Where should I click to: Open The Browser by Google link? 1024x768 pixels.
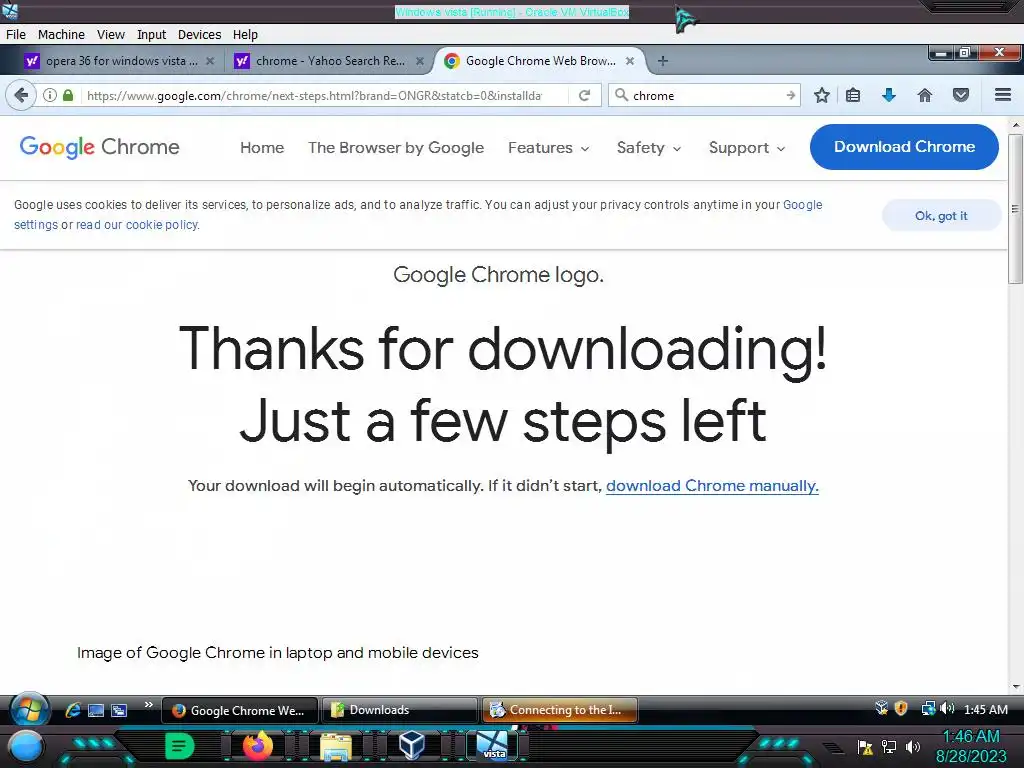[x=396, y=148]
